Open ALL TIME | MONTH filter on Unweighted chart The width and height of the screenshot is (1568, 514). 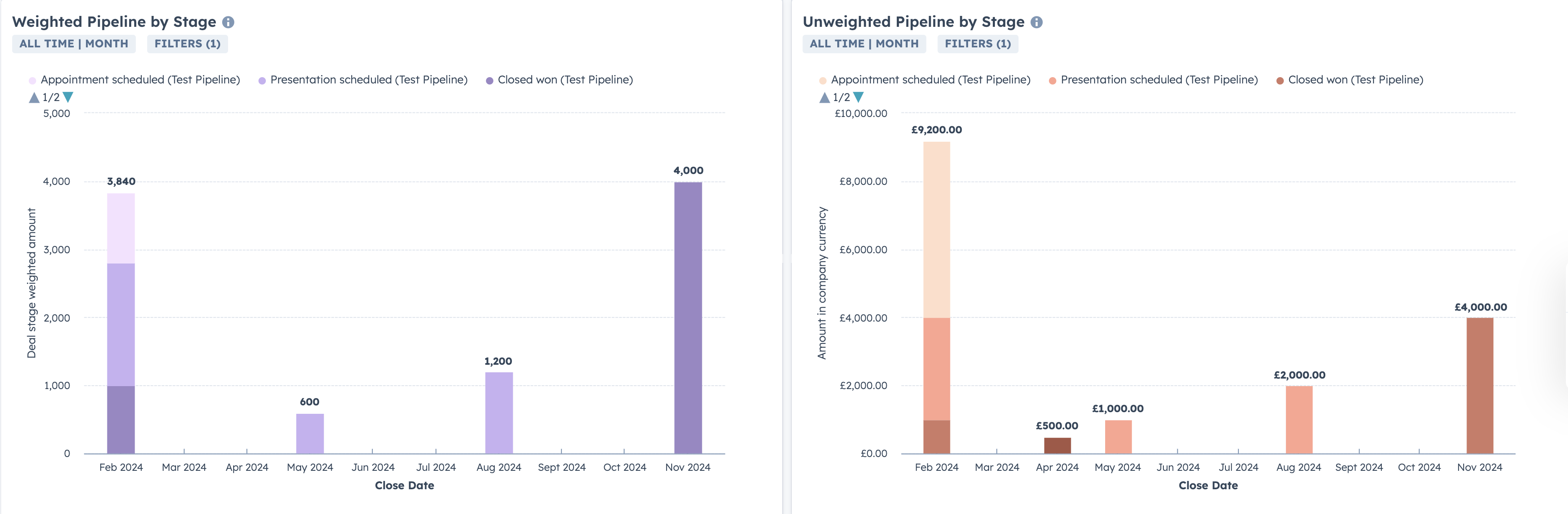point(864,44)
